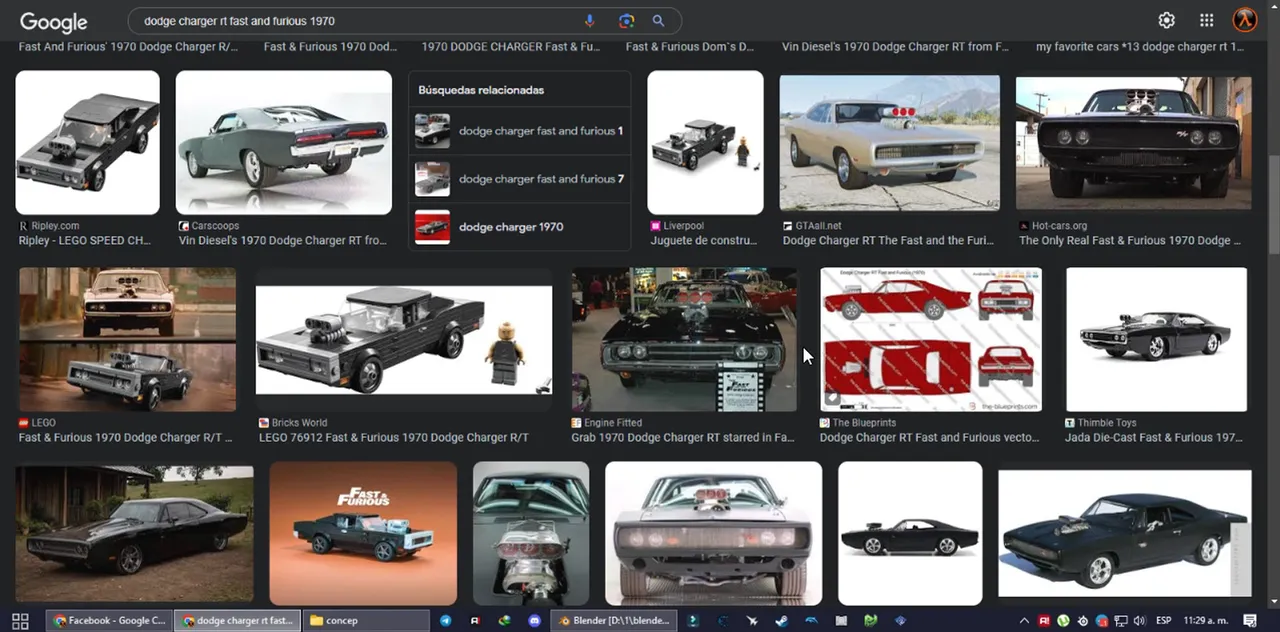Open the clock showing 11:29 a. m.
This screenshot has height=632, width=1280.
tap(1208, 620)
